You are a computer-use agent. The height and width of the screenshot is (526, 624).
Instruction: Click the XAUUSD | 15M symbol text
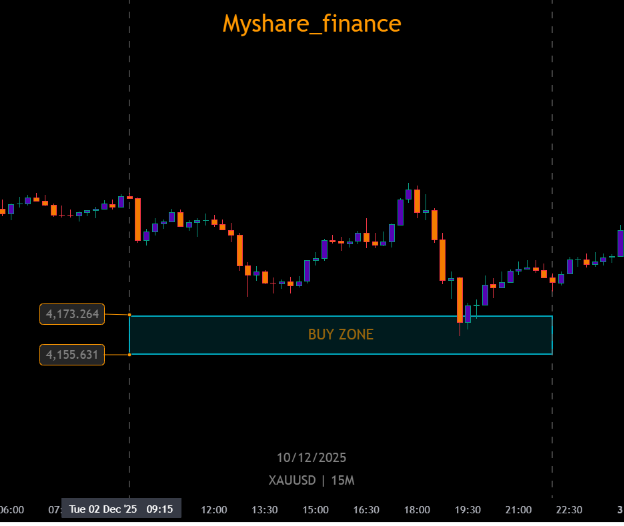(x=312, y=481)
